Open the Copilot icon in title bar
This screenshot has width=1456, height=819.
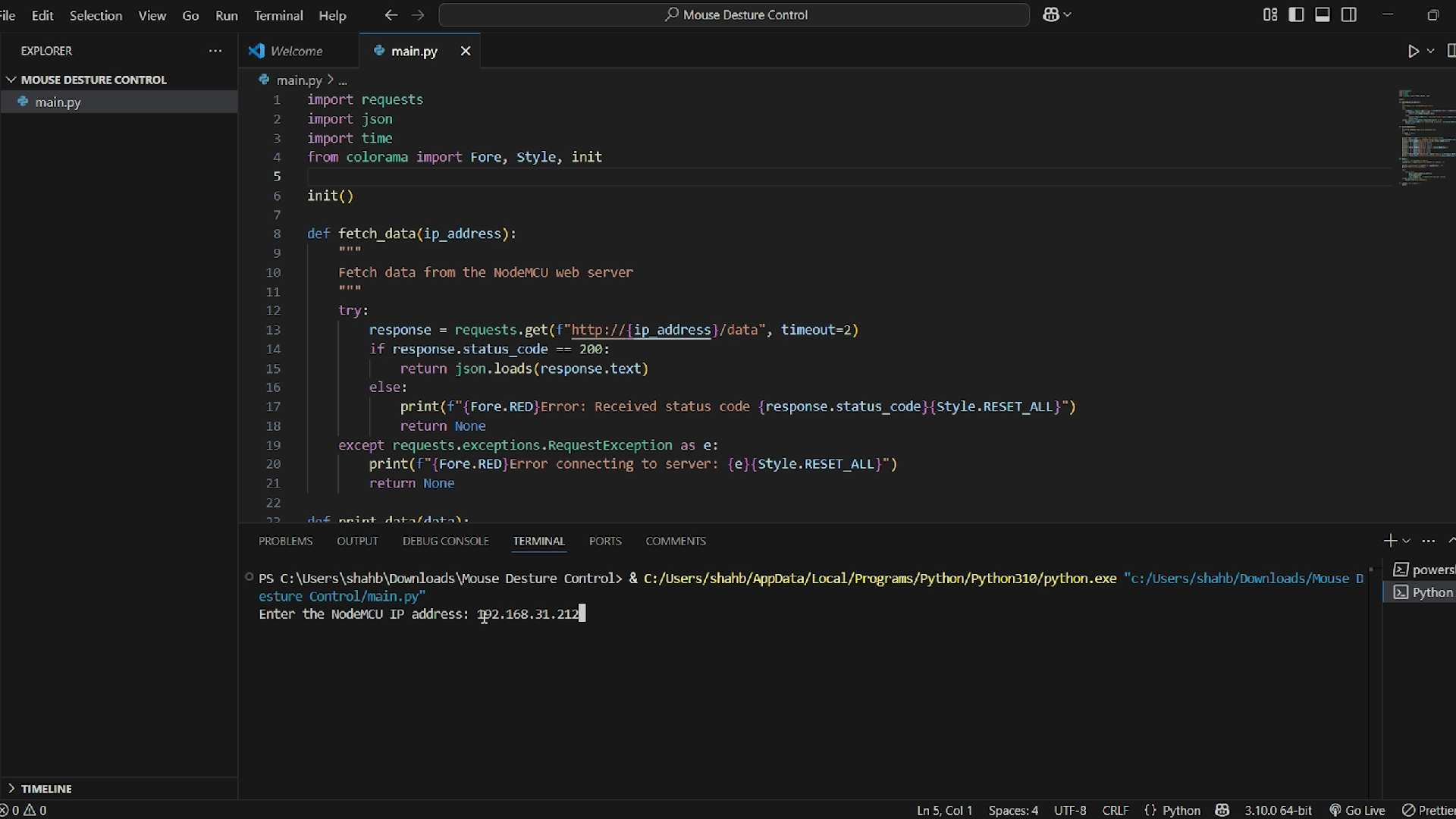tap(1051, 14)
